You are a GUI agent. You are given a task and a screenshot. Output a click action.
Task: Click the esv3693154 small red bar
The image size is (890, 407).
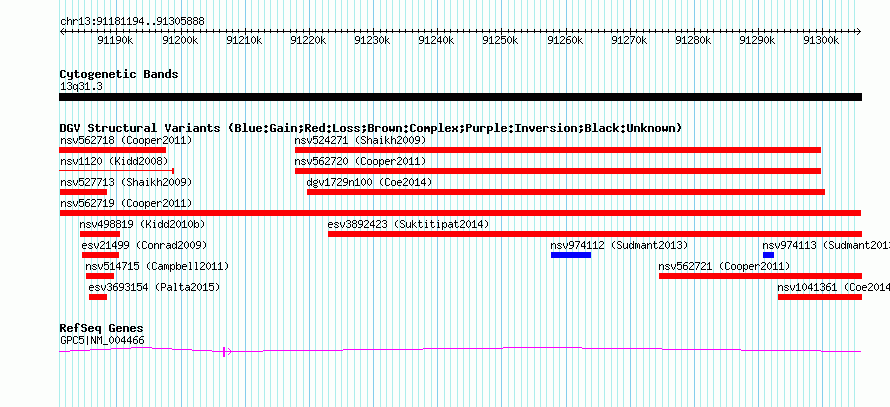point(98,297)
